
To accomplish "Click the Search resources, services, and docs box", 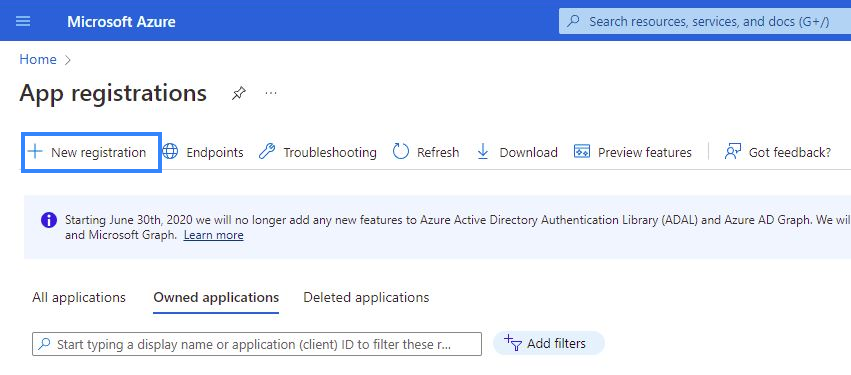I will tap(705, 22).
